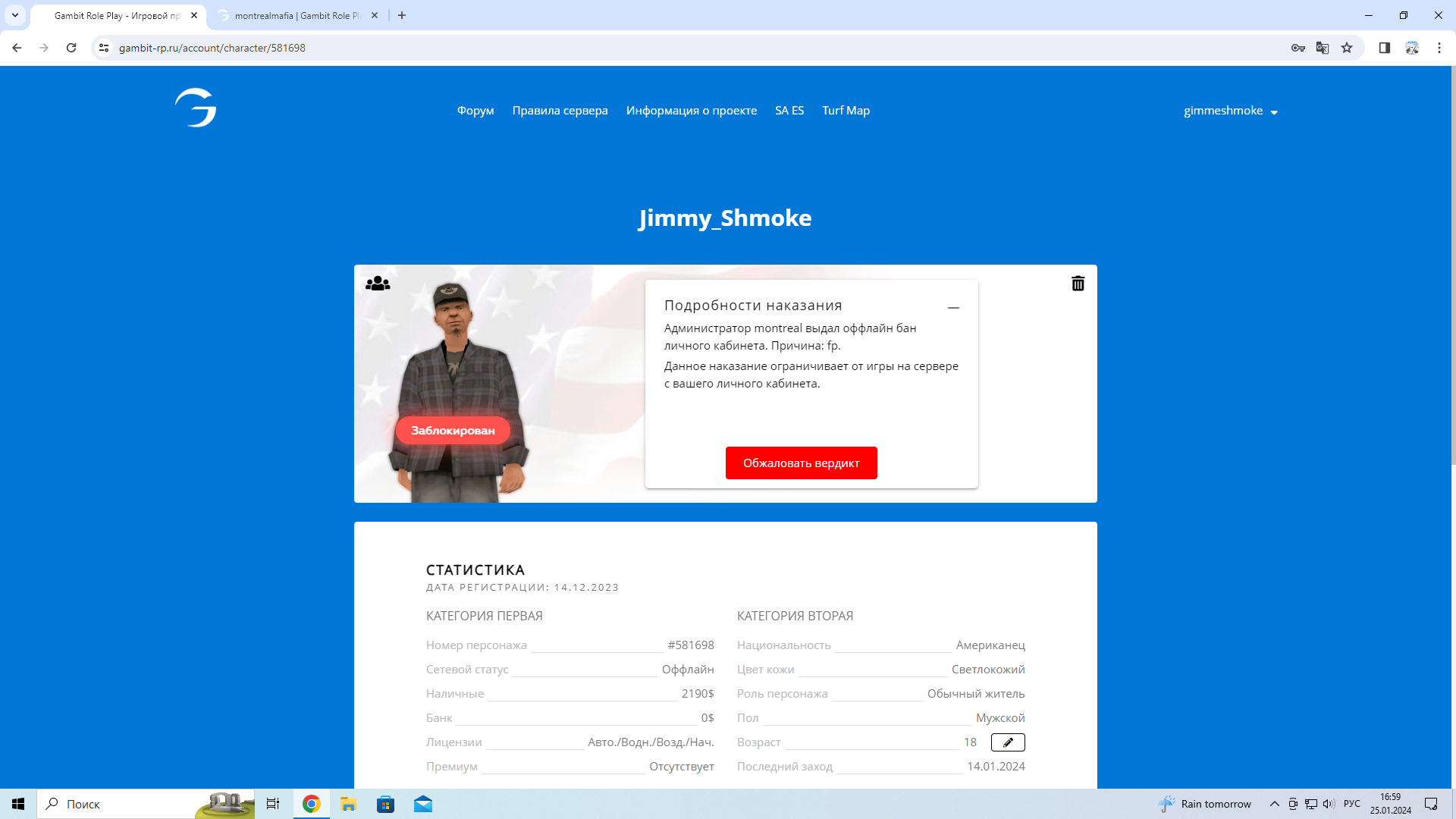This screenshot has width=1456, height=819.
Task: Open the Форум menu link
Action: [475, 111]
